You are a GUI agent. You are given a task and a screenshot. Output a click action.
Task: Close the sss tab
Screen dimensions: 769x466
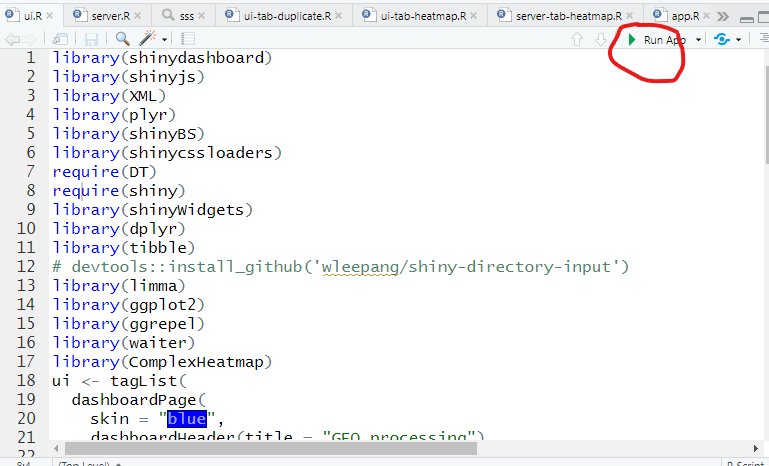202,16
